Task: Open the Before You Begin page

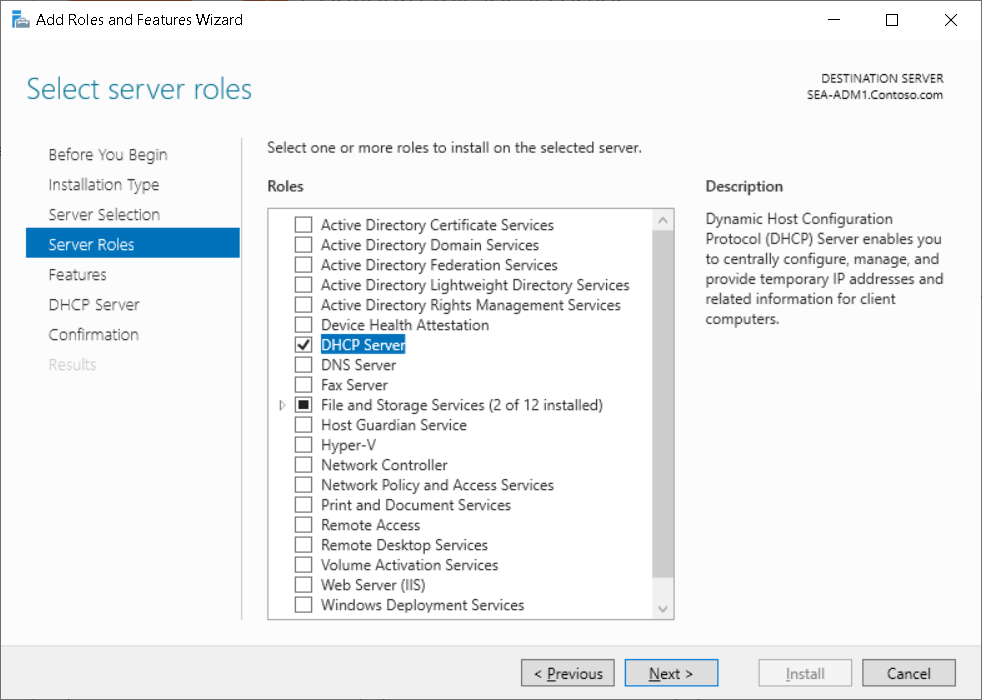Action: click(x=107, y=154)
